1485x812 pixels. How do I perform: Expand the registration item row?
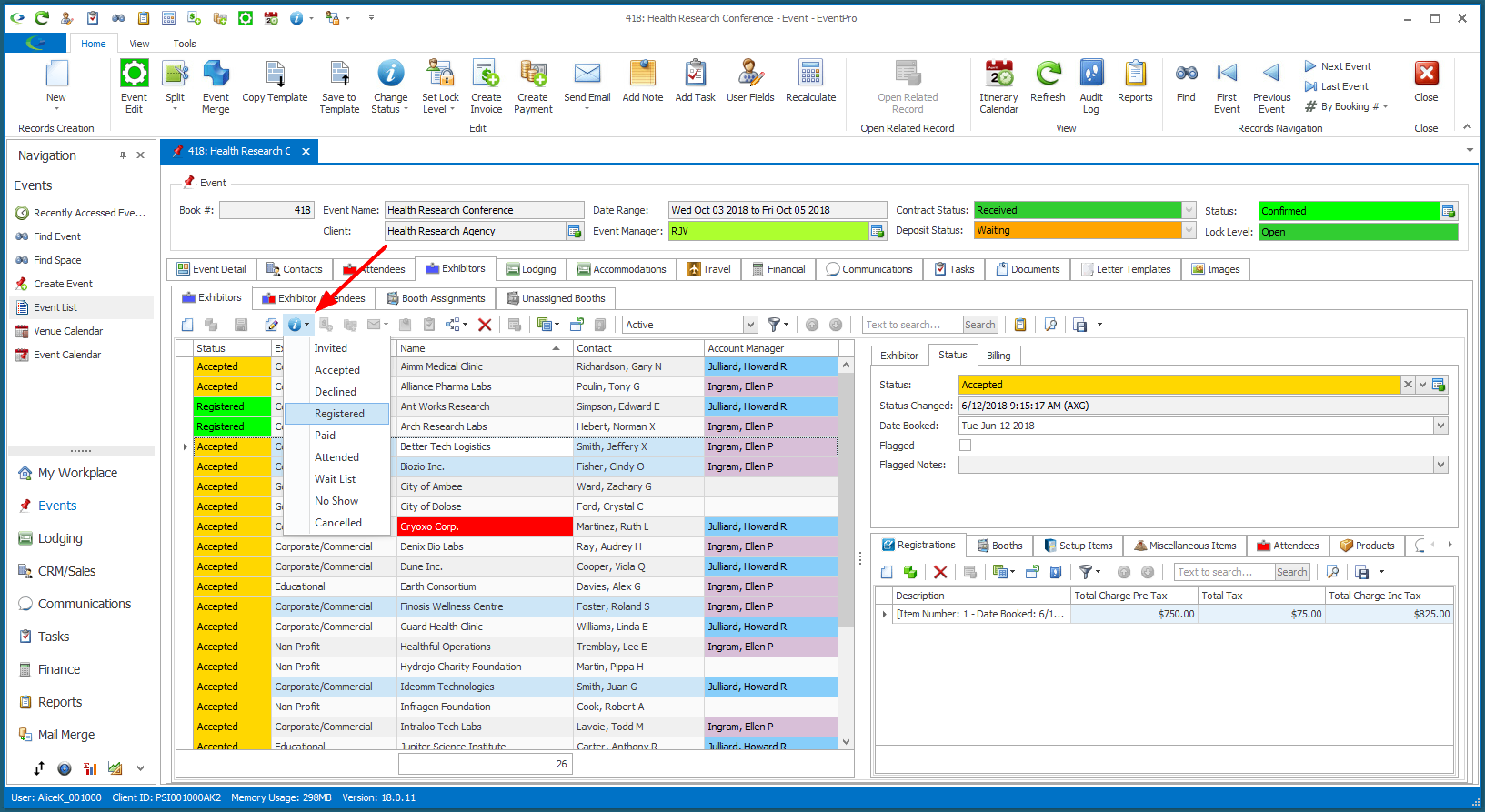[x=885, y=614]
